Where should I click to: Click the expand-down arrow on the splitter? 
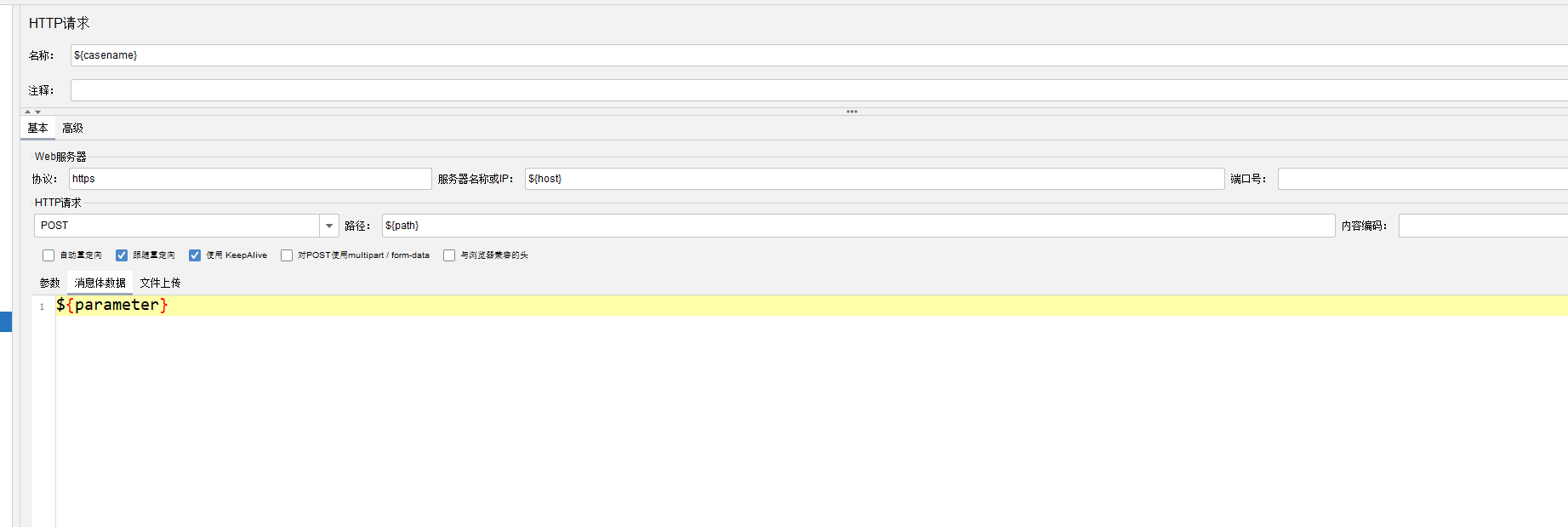tap(37, 112)
